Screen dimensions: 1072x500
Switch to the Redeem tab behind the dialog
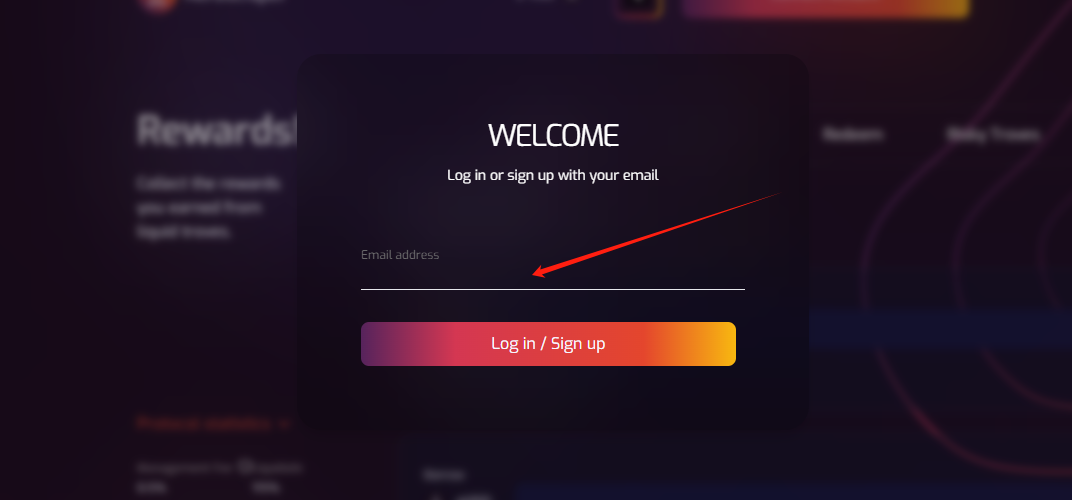853,135
